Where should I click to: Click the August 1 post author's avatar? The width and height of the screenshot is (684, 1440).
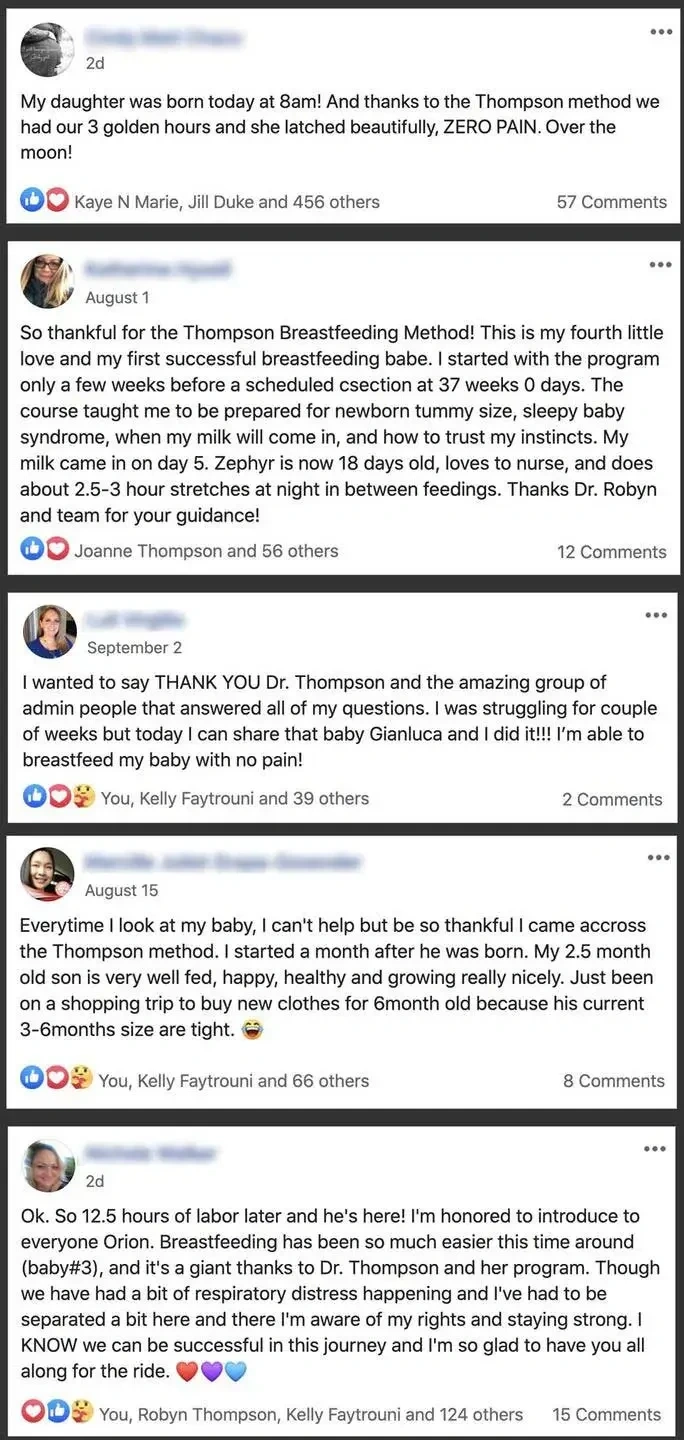coord(47,281)
